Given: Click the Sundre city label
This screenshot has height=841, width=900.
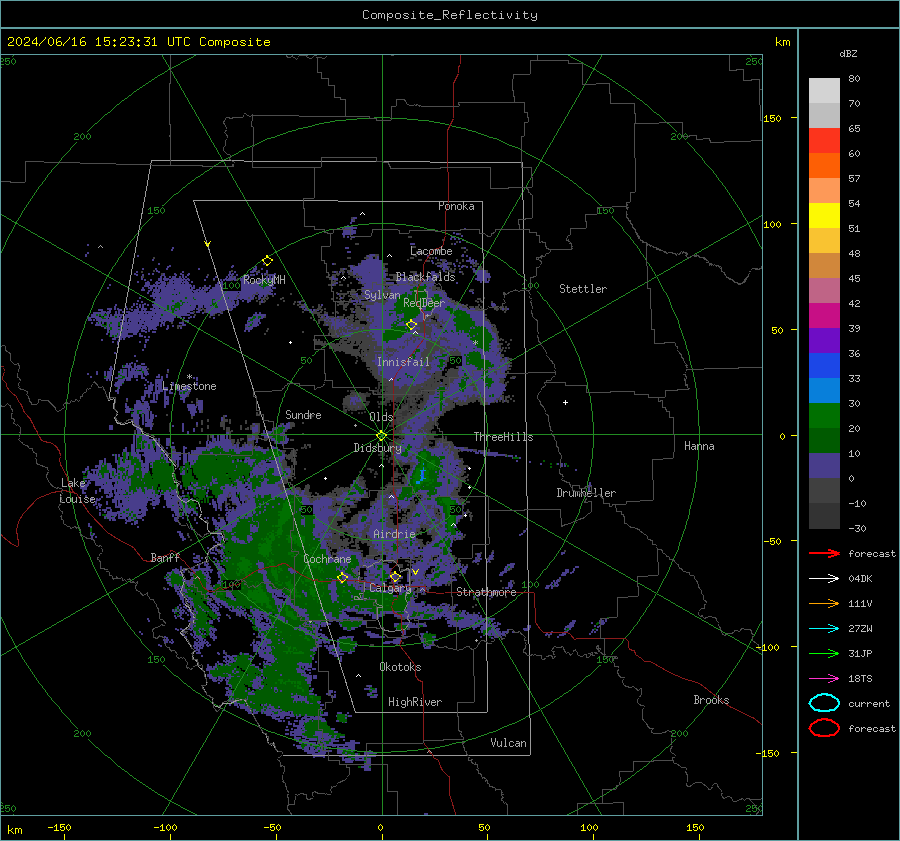Looking at the screenshot, I should pos(303,414).
